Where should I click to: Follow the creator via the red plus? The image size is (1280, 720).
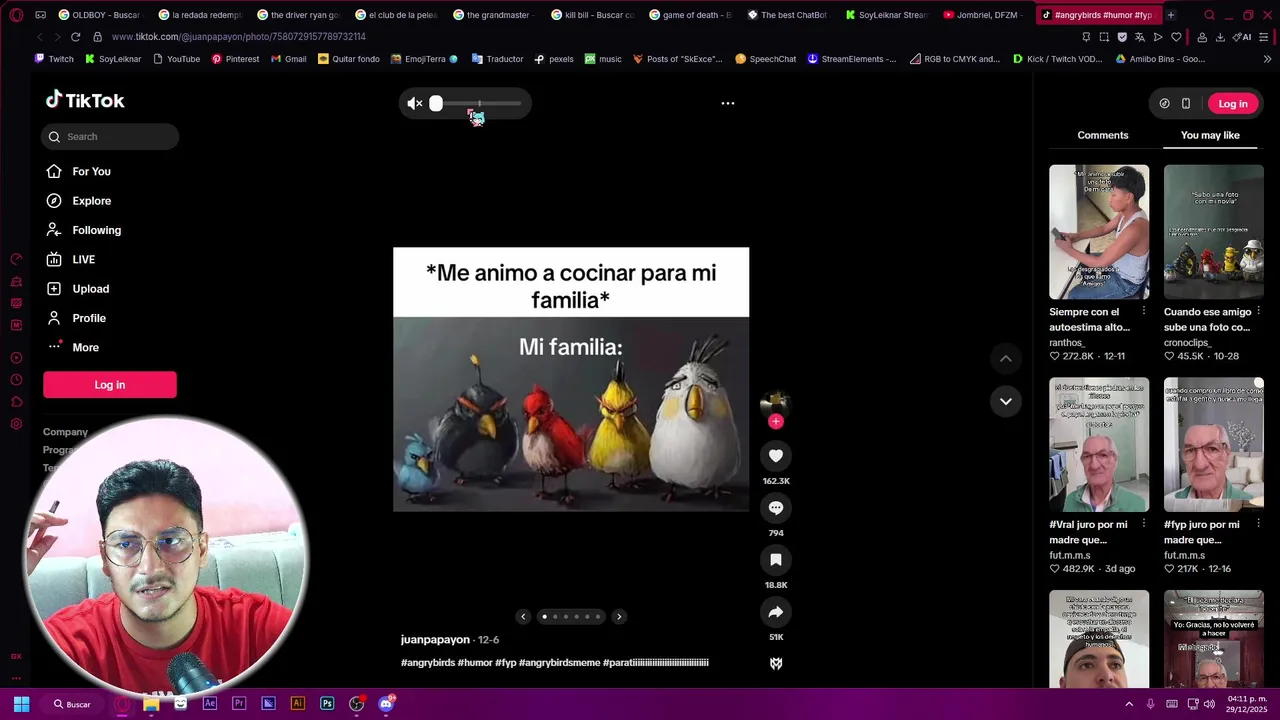coord(775,422)
